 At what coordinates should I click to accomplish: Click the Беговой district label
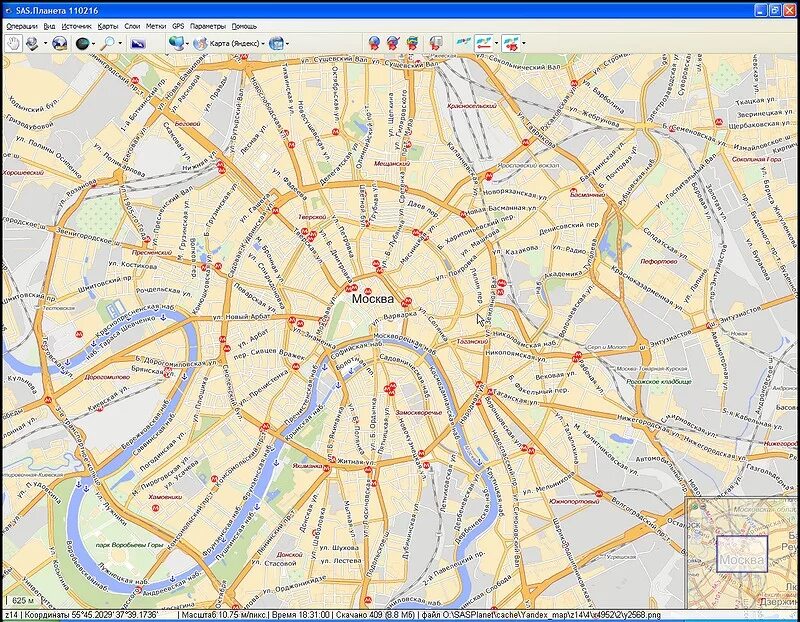click(187, 123)
